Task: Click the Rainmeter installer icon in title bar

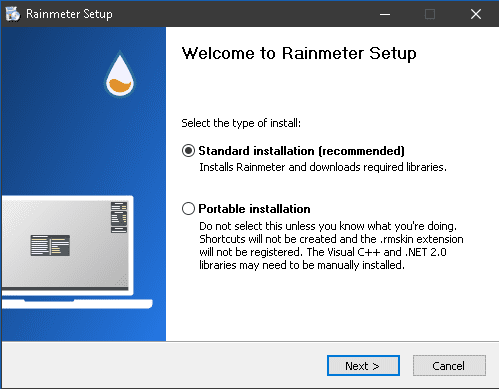Action: point(13,14)
